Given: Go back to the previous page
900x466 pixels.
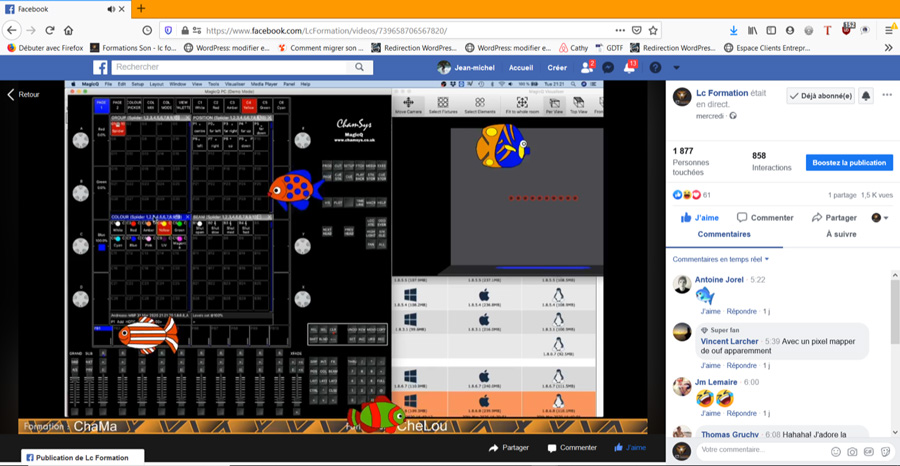Looking at the screenshot, I should [x=12, y=30].
